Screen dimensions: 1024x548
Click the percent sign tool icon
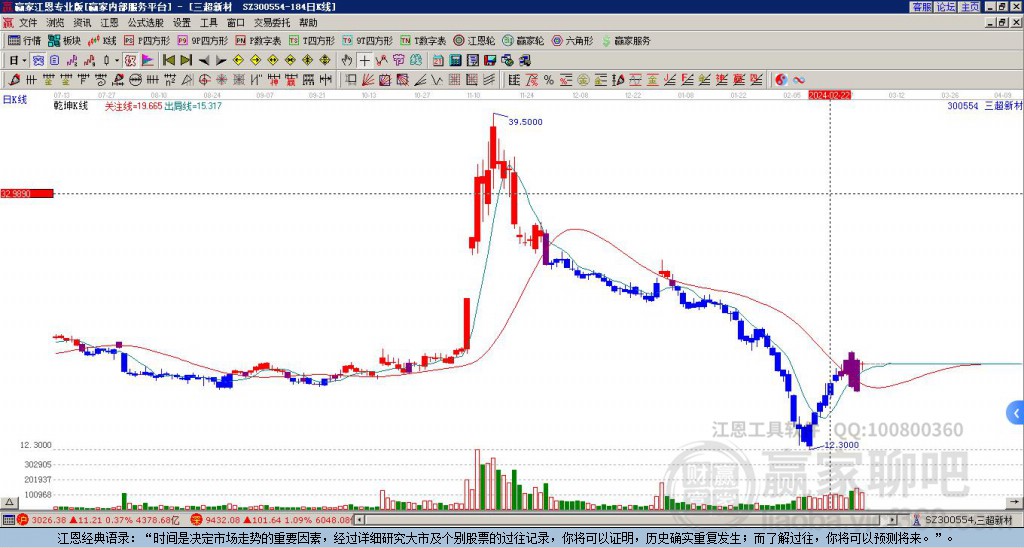[x=549, y=80]
